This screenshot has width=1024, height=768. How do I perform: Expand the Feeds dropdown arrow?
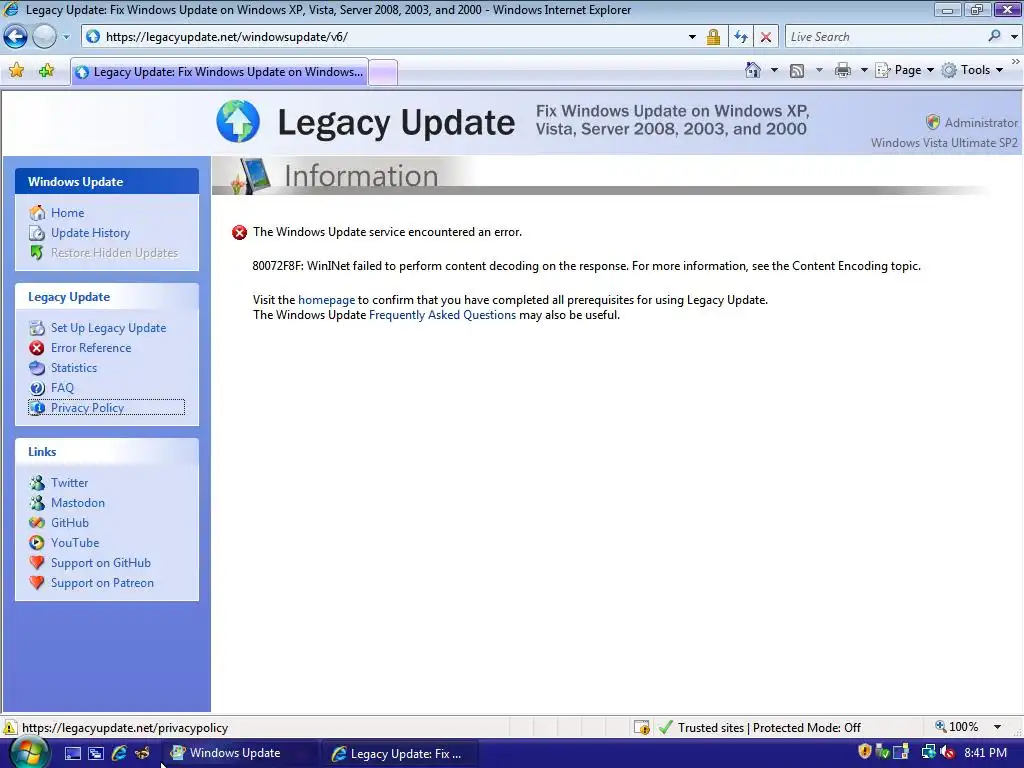coord(818,70)
